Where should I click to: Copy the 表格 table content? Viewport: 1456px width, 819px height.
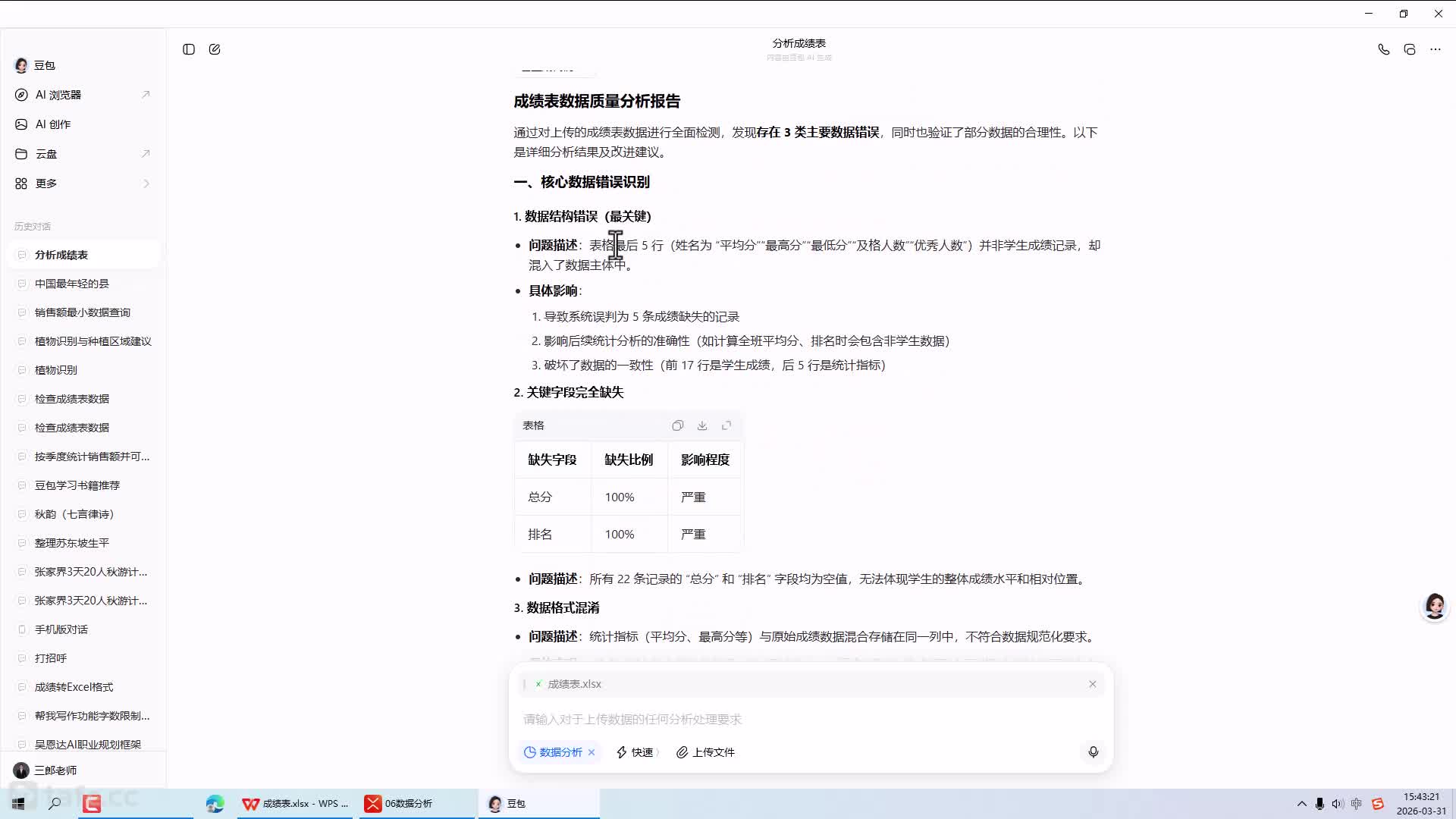pyautogui.click(x=677, y=425)
